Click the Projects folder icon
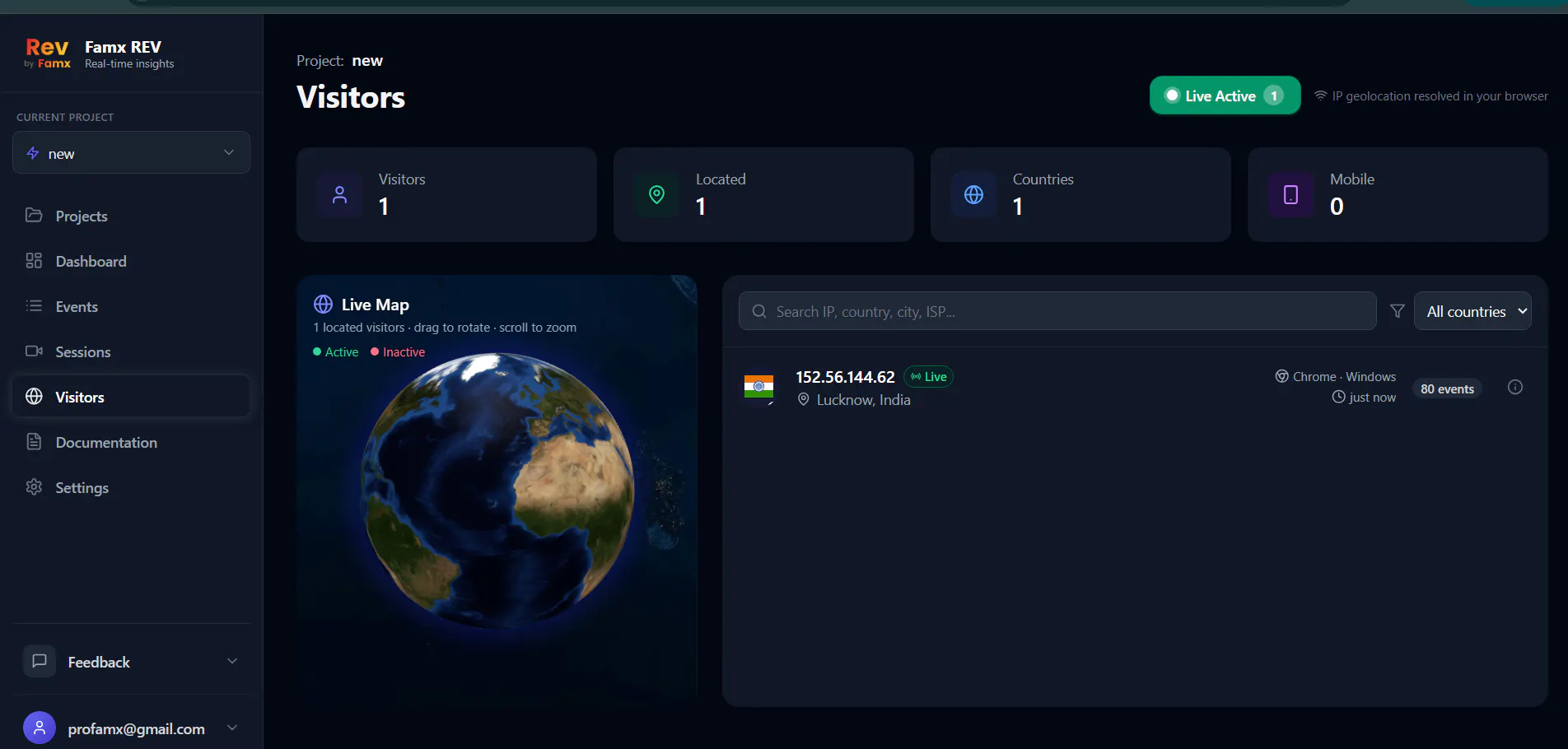This screenshot has width=1568, height=749. pos(34,215)
